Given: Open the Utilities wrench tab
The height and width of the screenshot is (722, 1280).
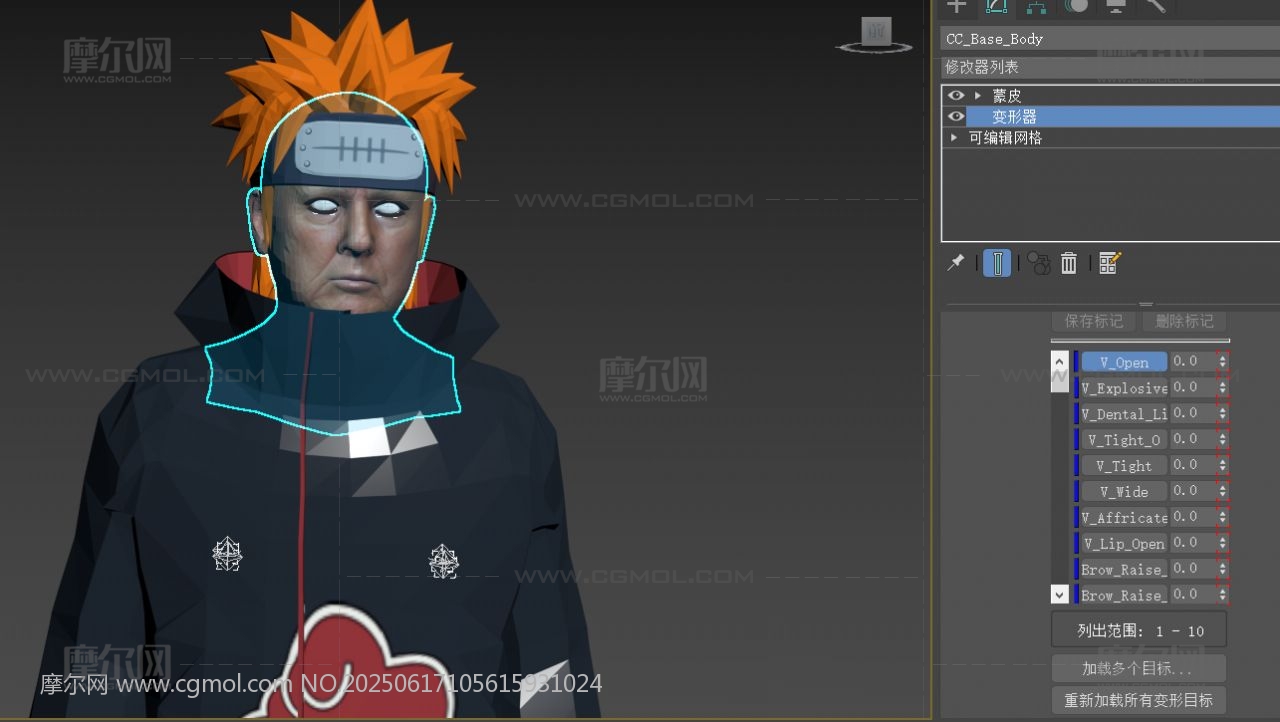Looking at the screenshot, I should 1156,6.
